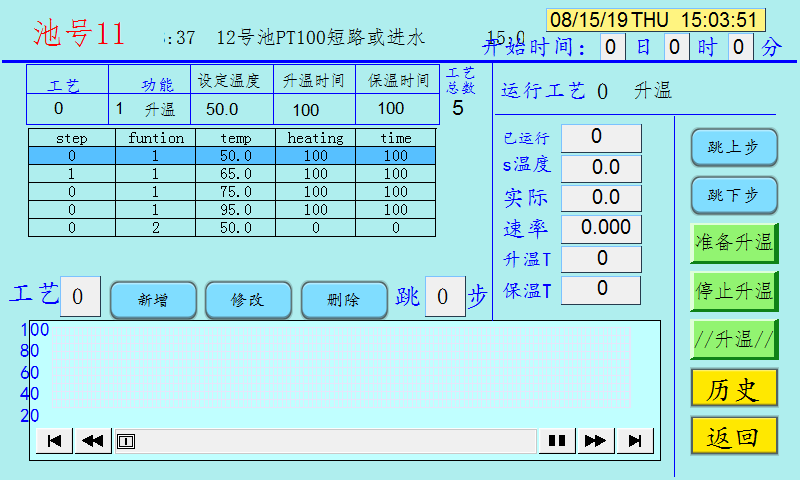Image resolution: width=800 pixels, height=480 pixels.
Task: Jump to end of trend chart
Action: 634,441
